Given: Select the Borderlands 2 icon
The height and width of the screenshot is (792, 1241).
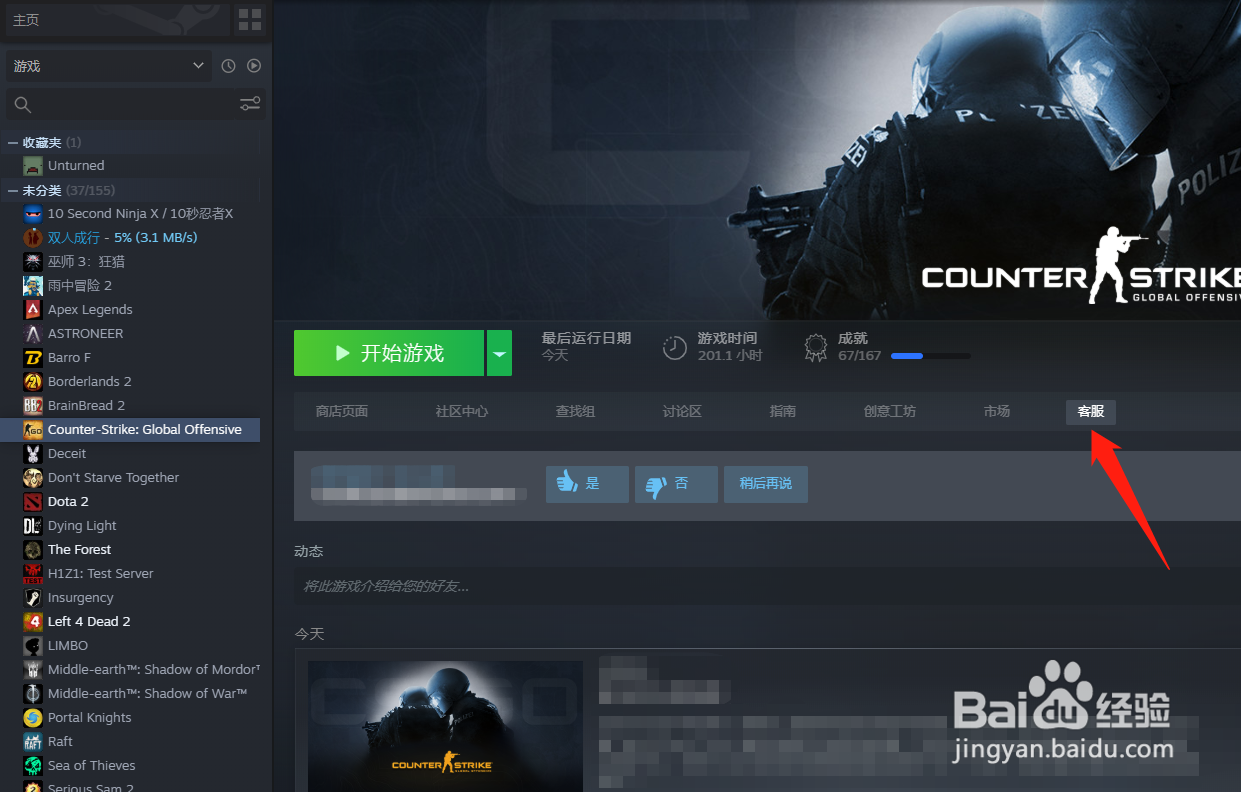Looking at the screenshot, I should coord(33,381).
